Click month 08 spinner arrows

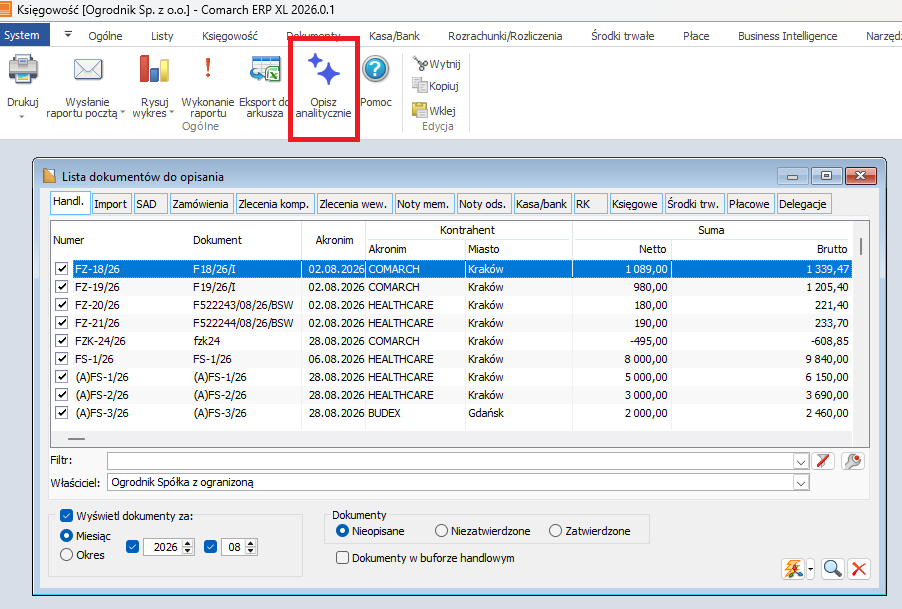tap(250, 547)
